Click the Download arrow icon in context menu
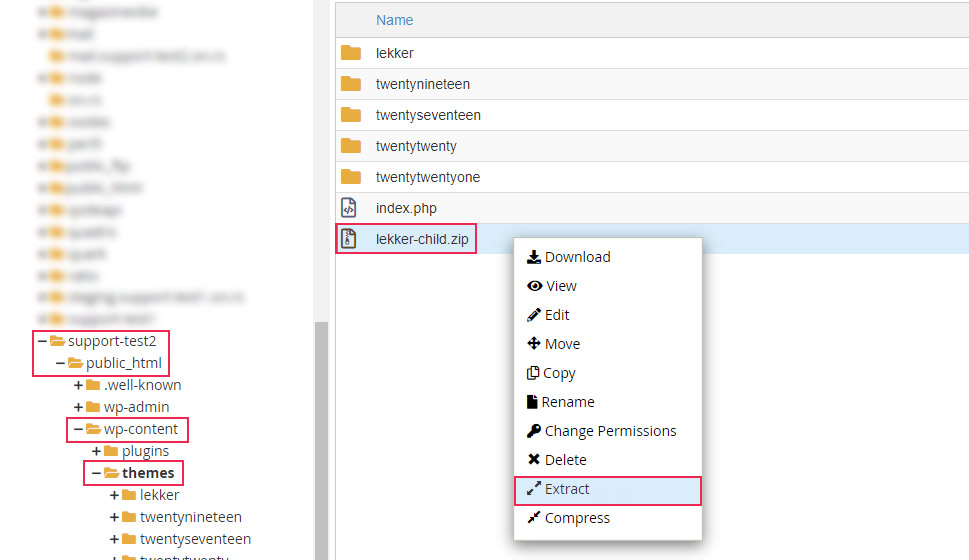 533,257
